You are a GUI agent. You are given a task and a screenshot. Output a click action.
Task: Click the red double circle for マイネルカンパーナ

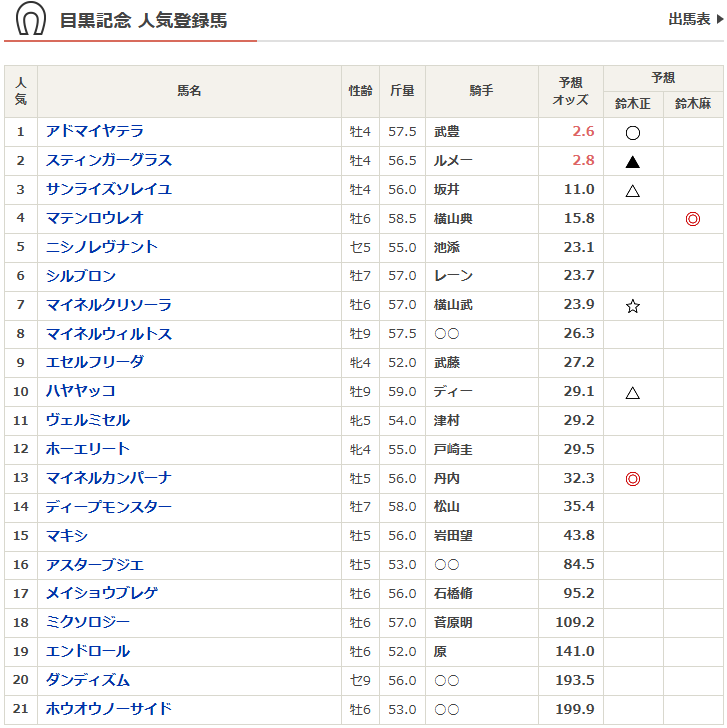click(x=632, y=479)
